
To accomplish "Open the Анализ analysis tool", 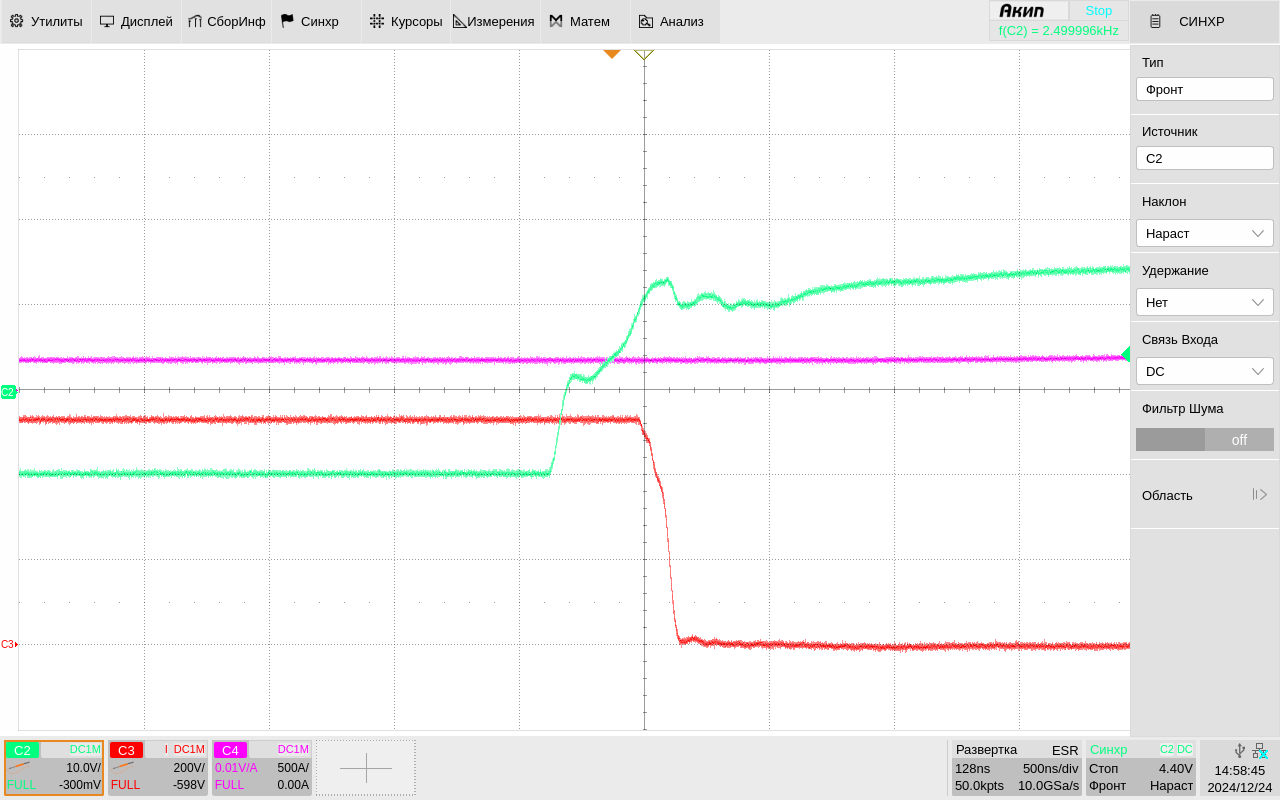I will click(x=671, y=21).
